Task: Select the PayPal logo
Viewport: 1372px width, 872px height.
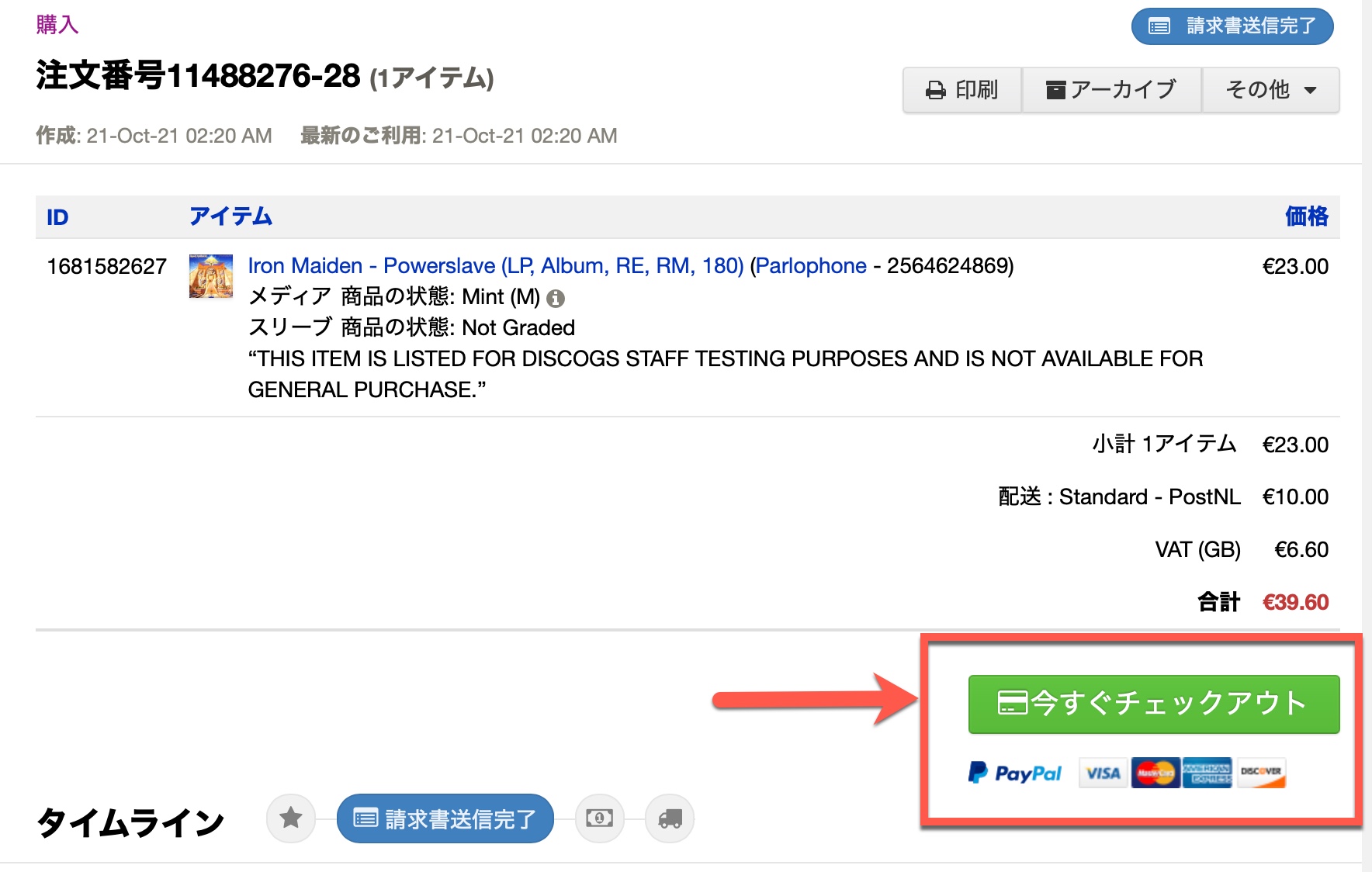Action: (1015, 773)
